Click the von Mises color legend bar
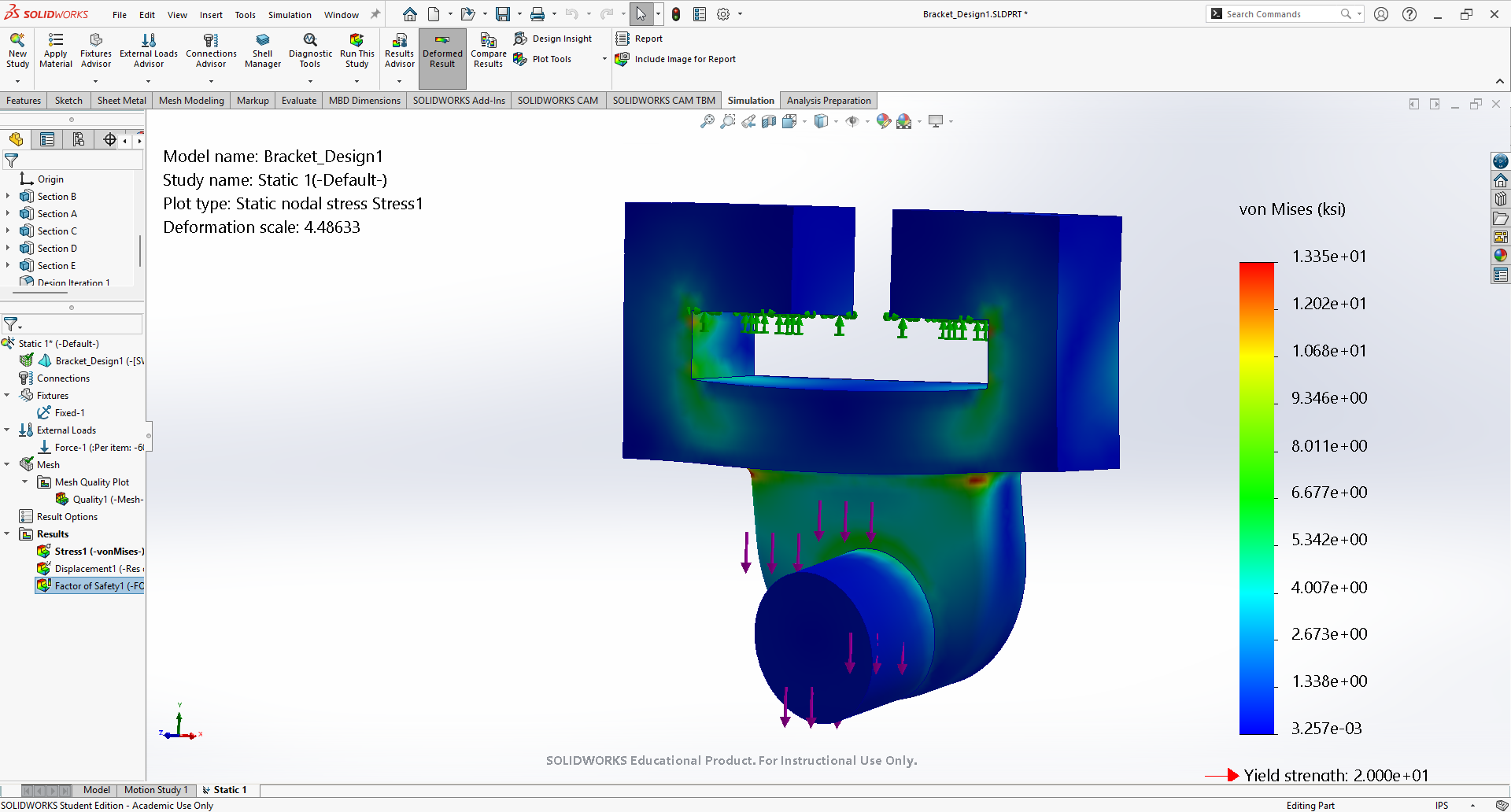Screen dimensions: 1511x812 [1257, 498]
